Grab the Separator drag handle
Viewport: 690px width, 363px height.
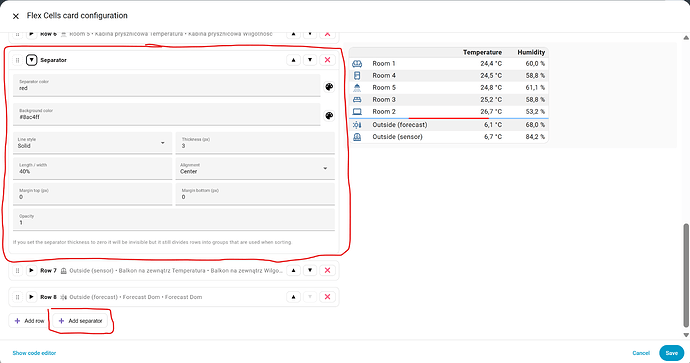18,60
